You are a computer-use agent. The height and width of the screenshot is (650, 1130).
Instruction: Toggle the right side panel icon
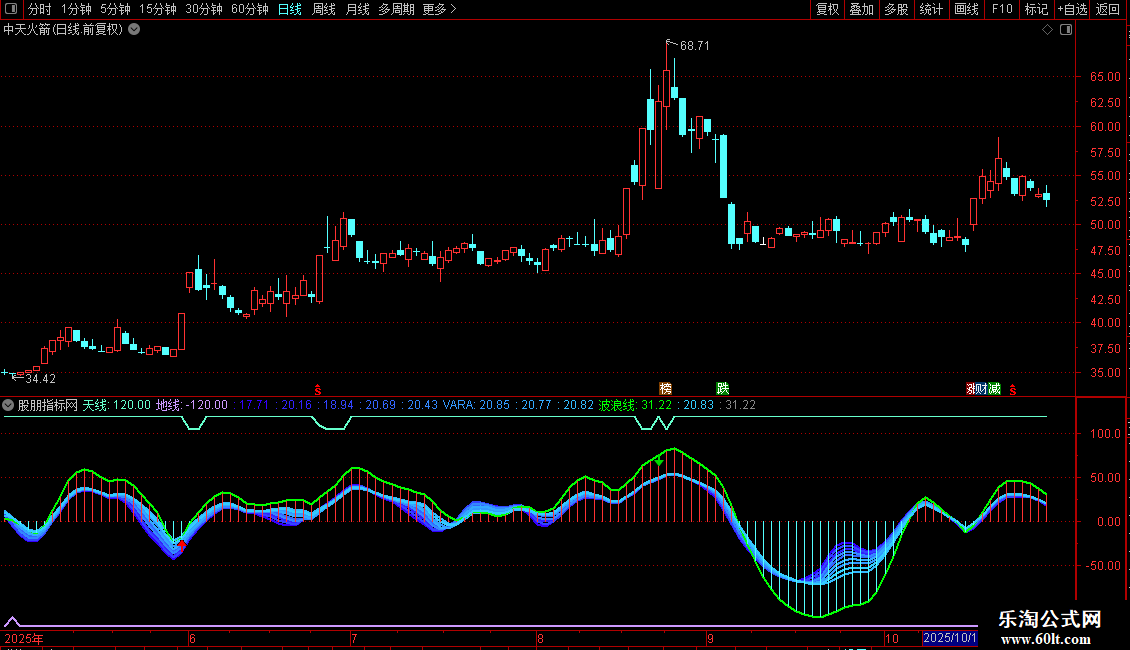(1066, 30)
